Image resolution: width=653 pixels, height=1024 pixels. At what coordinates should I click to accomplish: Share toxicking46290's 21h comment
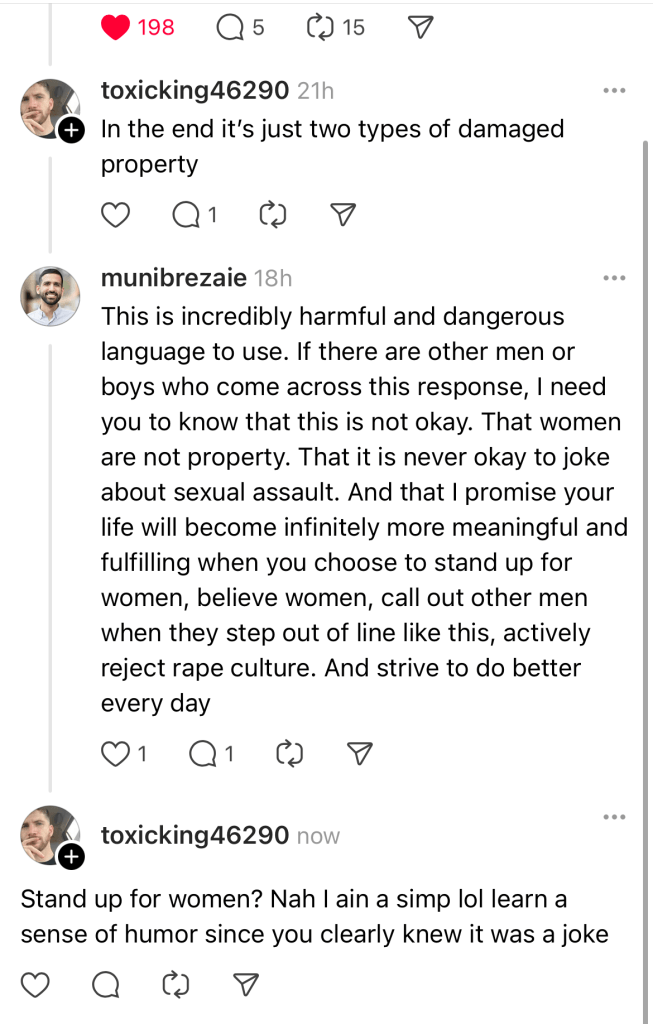[x=343, y=214]
